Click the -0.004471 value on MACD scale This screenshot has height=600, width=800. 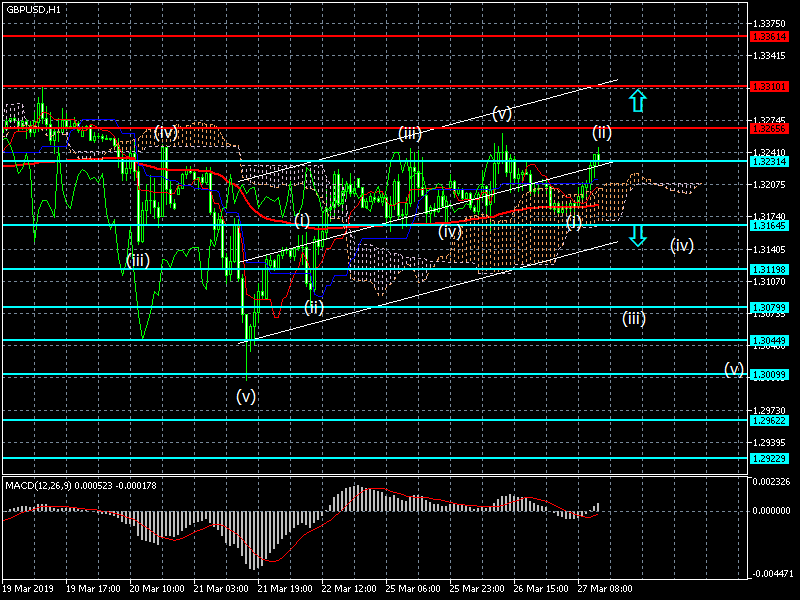point(771,574)
